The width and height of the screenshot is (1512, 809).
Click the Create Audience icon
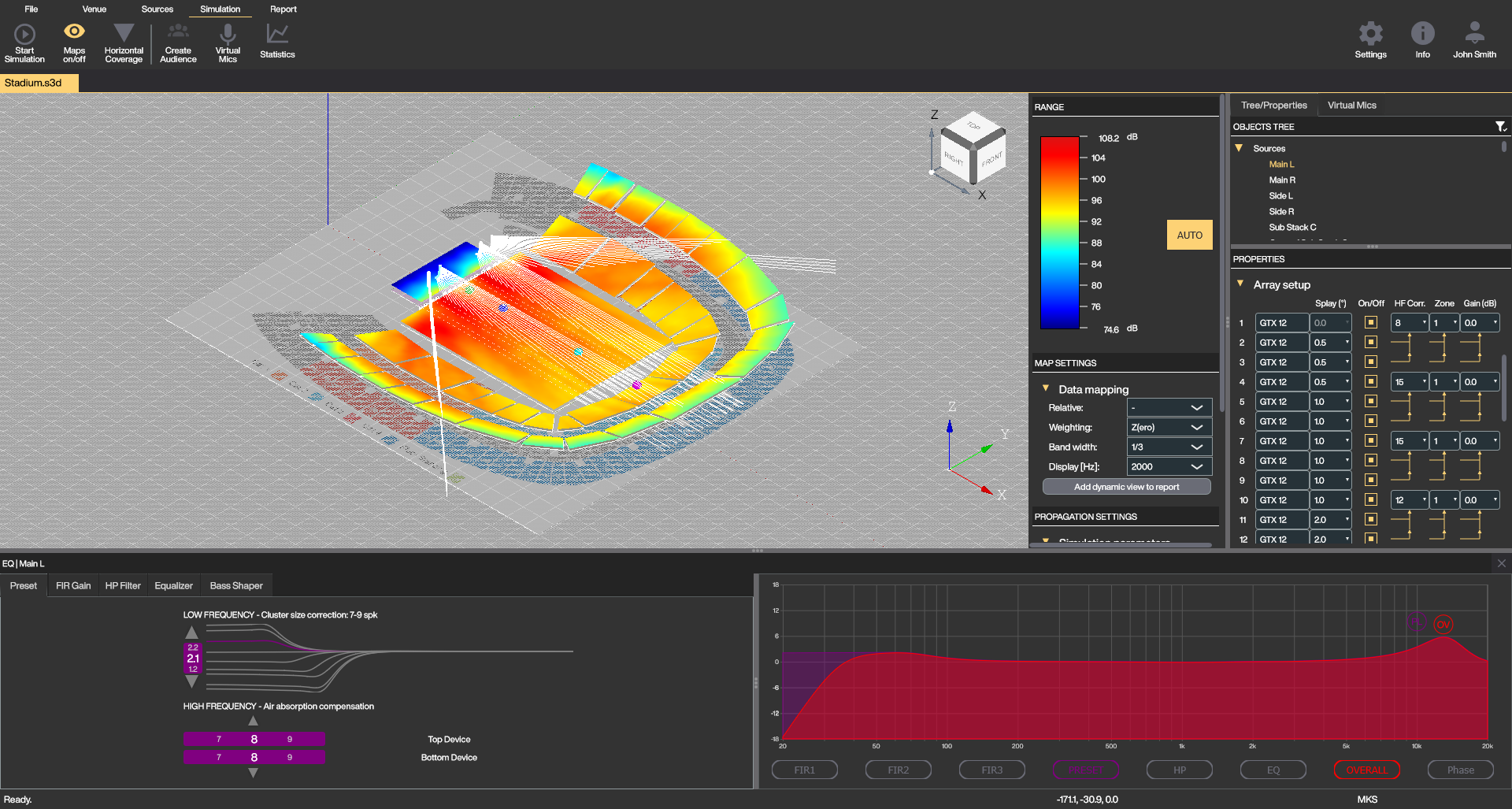178,32
